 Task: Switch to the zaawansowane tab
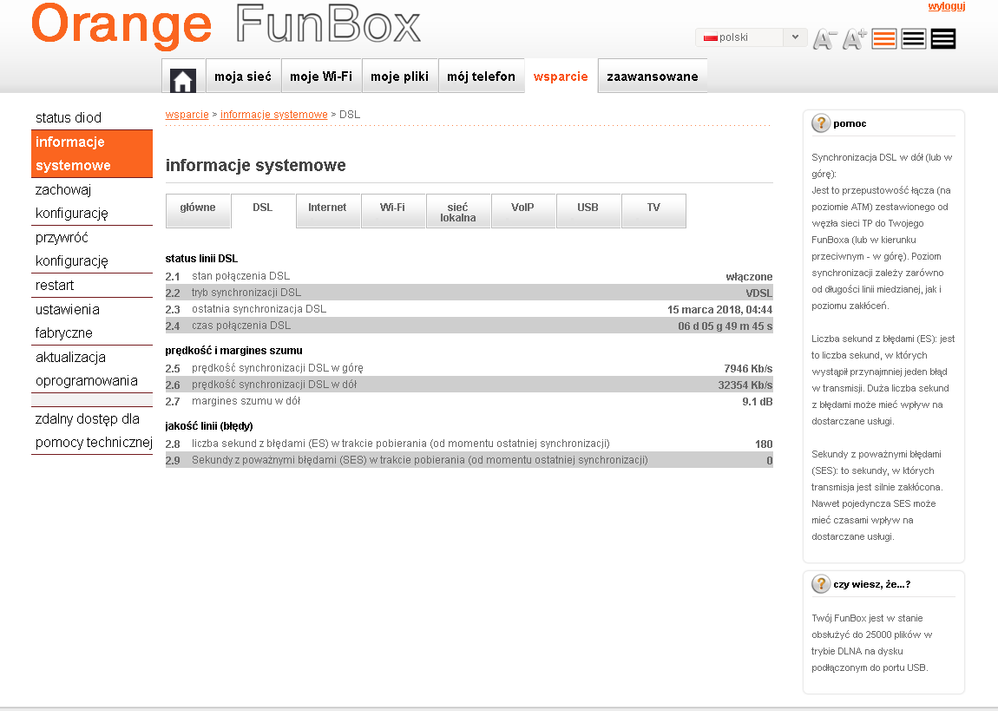(651, 76)
